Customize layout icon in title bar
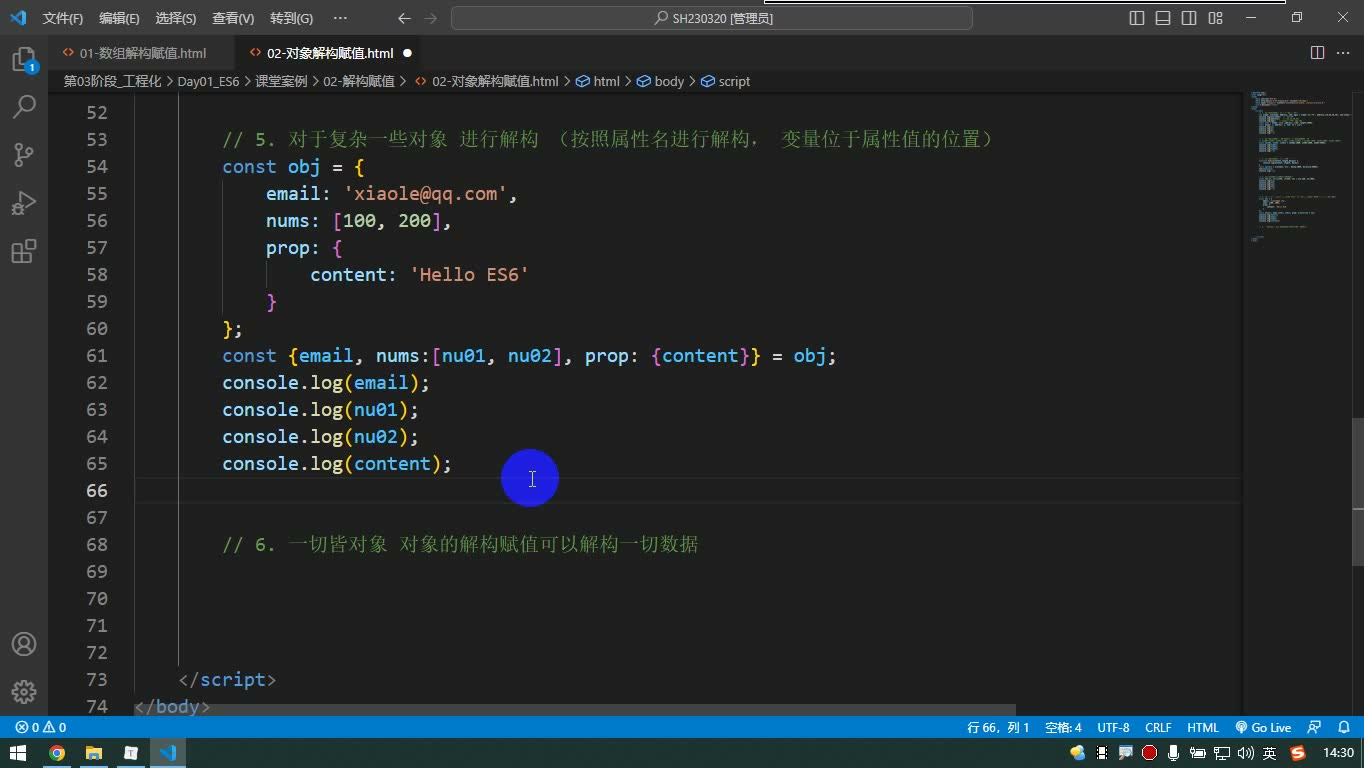The height and width of the screenshot is (768, 1364). 1215,18
